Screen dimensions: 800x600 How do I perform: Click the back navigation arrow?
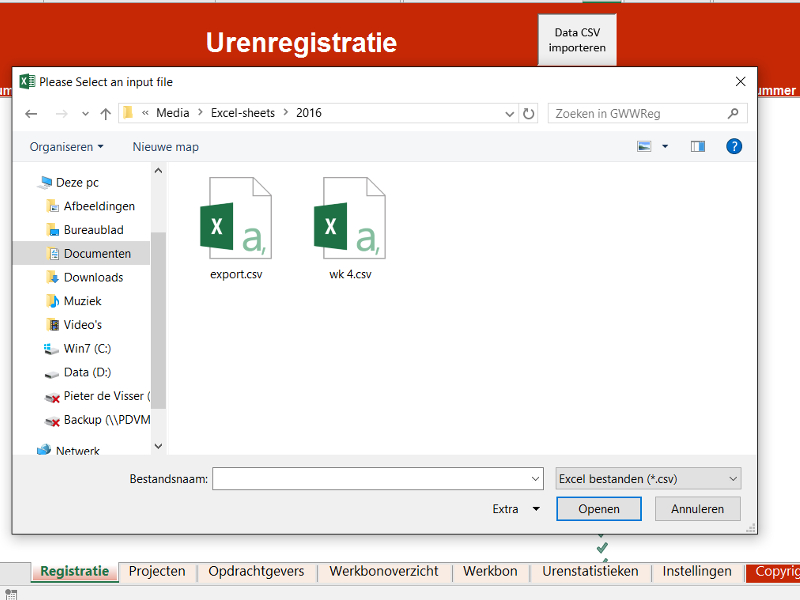(31, 114)
